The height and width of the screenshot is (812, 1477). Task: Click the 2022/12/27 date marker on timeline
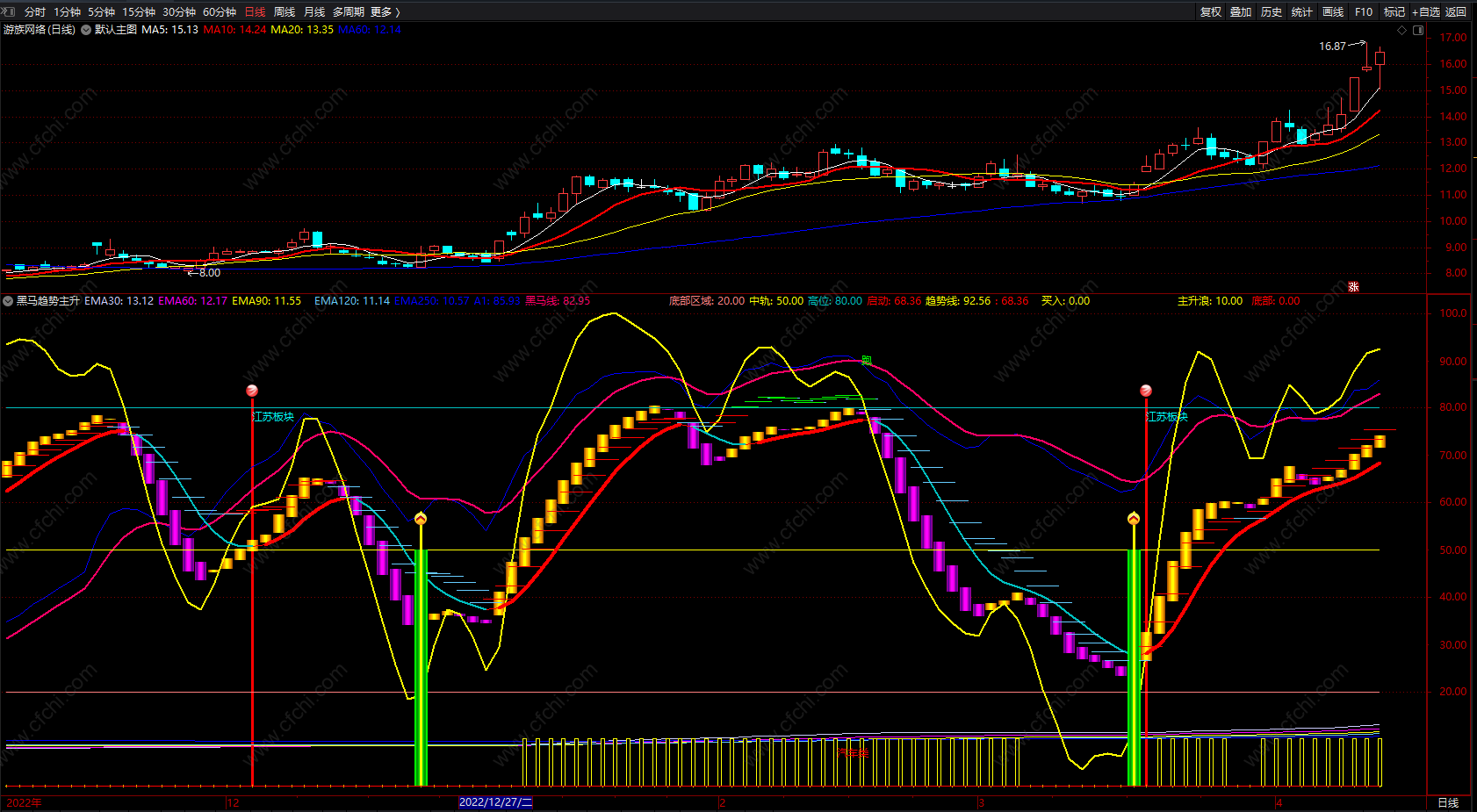(x=495, y=802)
